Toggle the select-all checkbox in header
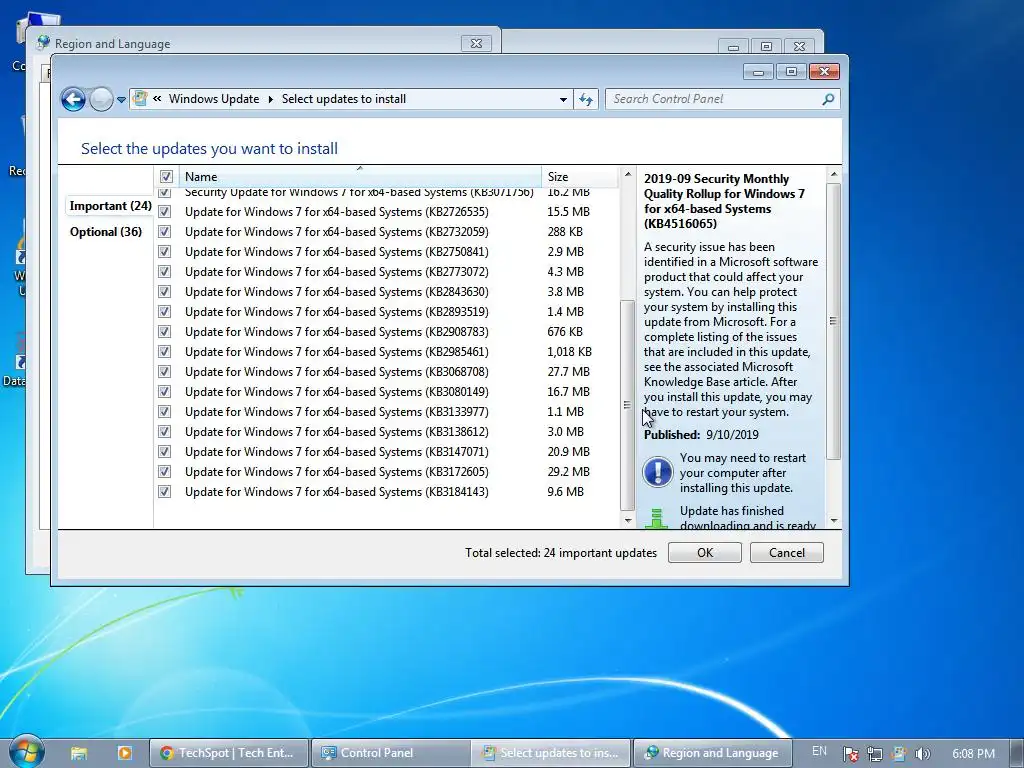This screenshot has width=1024, height=768. pos(166,176)
